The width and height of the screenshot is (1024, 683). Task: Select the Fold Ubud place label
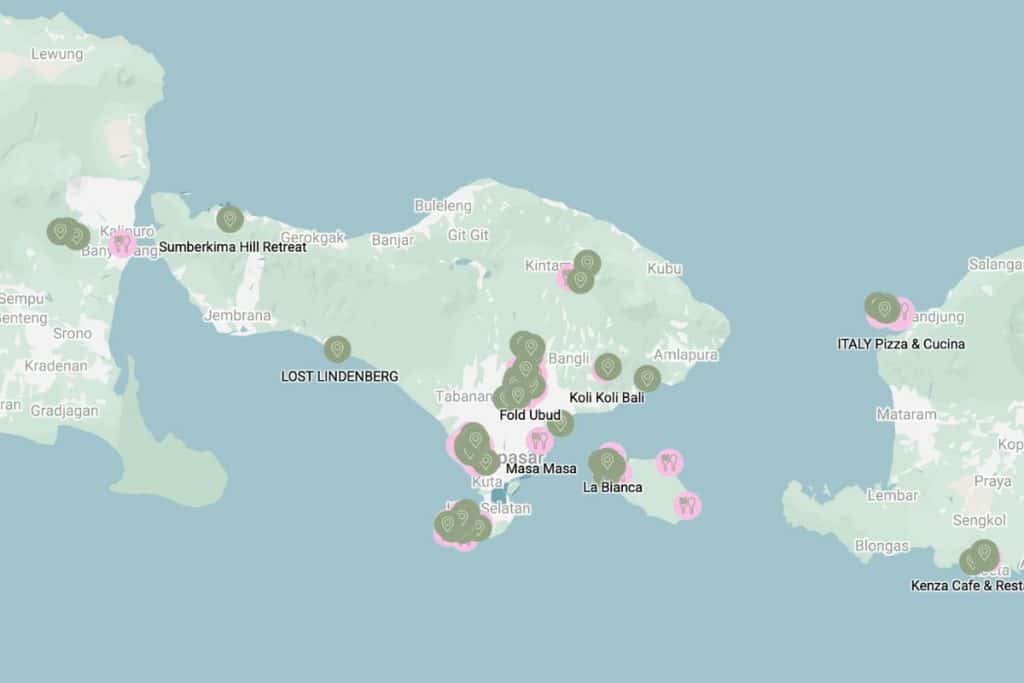530,415
